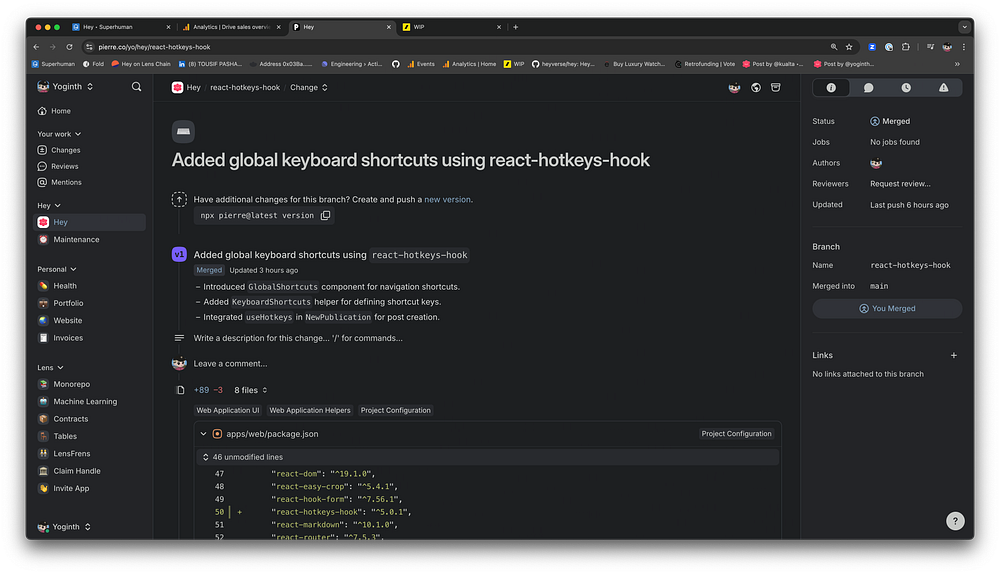The height and width of the screenshot is (574, 1000).
Task: Click the new version link
Action: point(447,199)
